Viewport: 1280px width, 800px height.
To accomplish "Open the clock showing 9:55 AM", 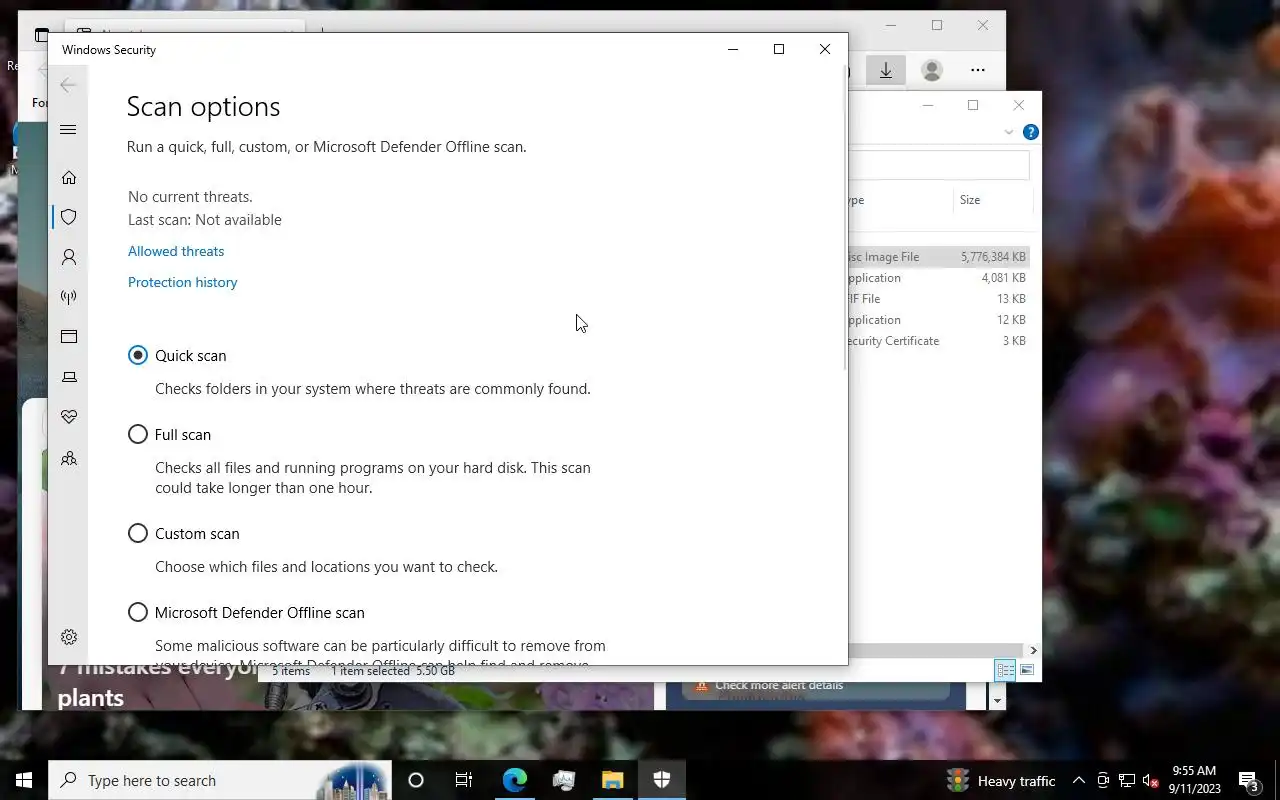I will [1195, 780].
